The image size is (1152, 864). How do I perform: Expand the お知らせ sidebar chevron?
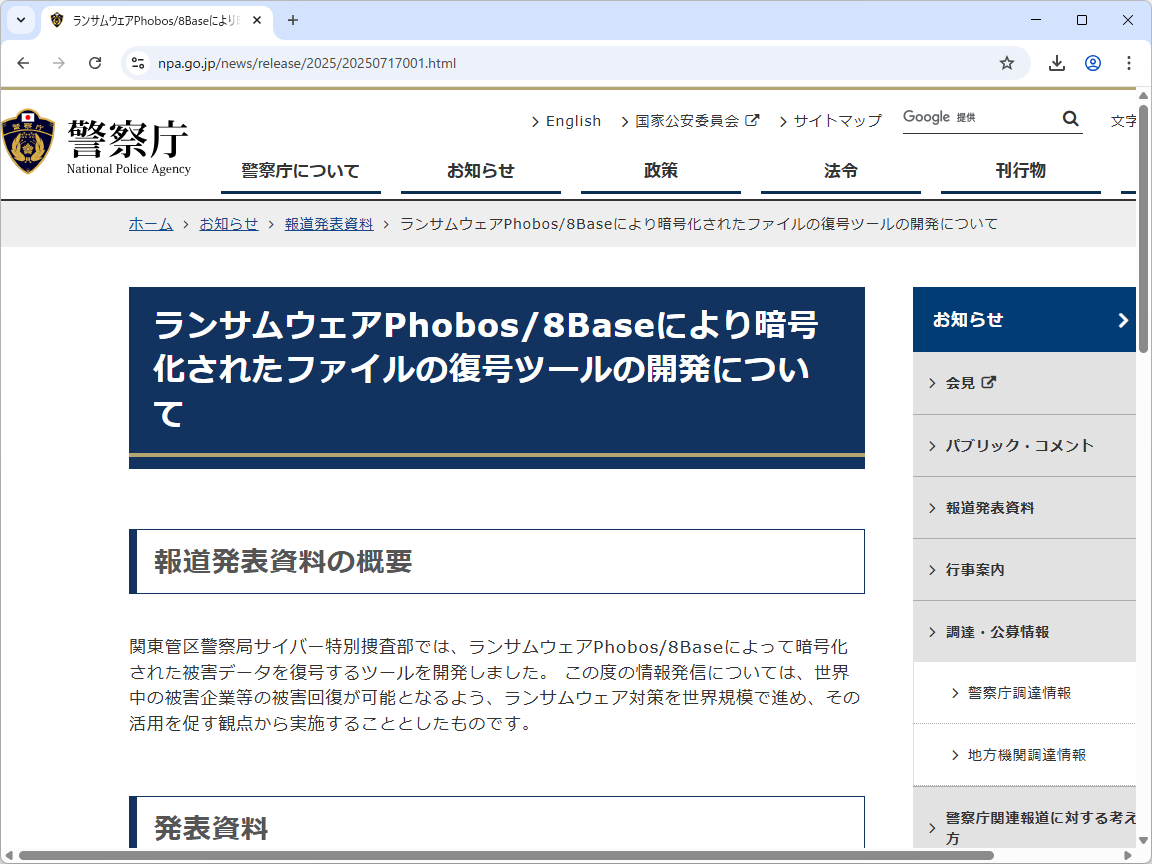1123,319
